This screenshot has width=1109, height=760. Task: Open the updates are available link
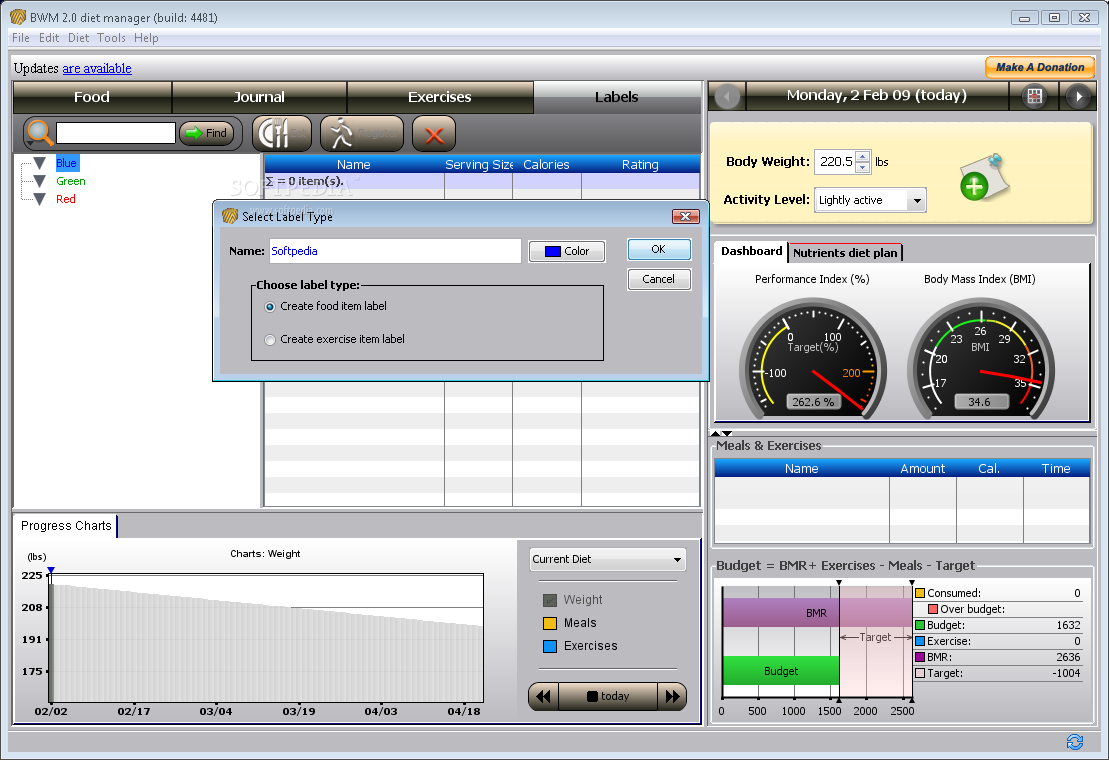[x=97, y=69]
